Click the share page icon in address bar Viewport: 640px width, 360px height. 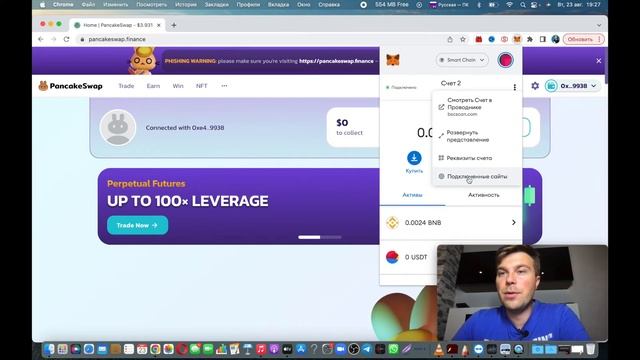[x=450, y=39]
